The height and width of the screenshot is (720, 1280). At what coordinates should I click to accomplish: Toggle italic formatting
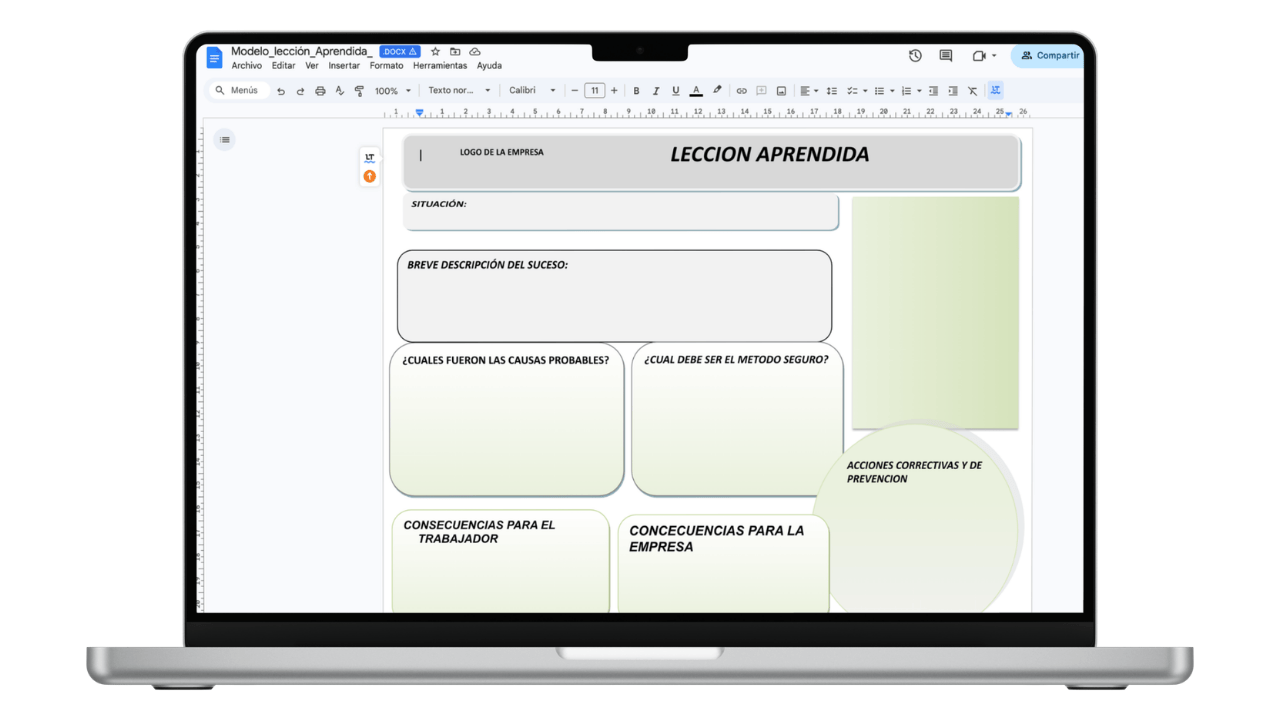[x=655, y=90]
